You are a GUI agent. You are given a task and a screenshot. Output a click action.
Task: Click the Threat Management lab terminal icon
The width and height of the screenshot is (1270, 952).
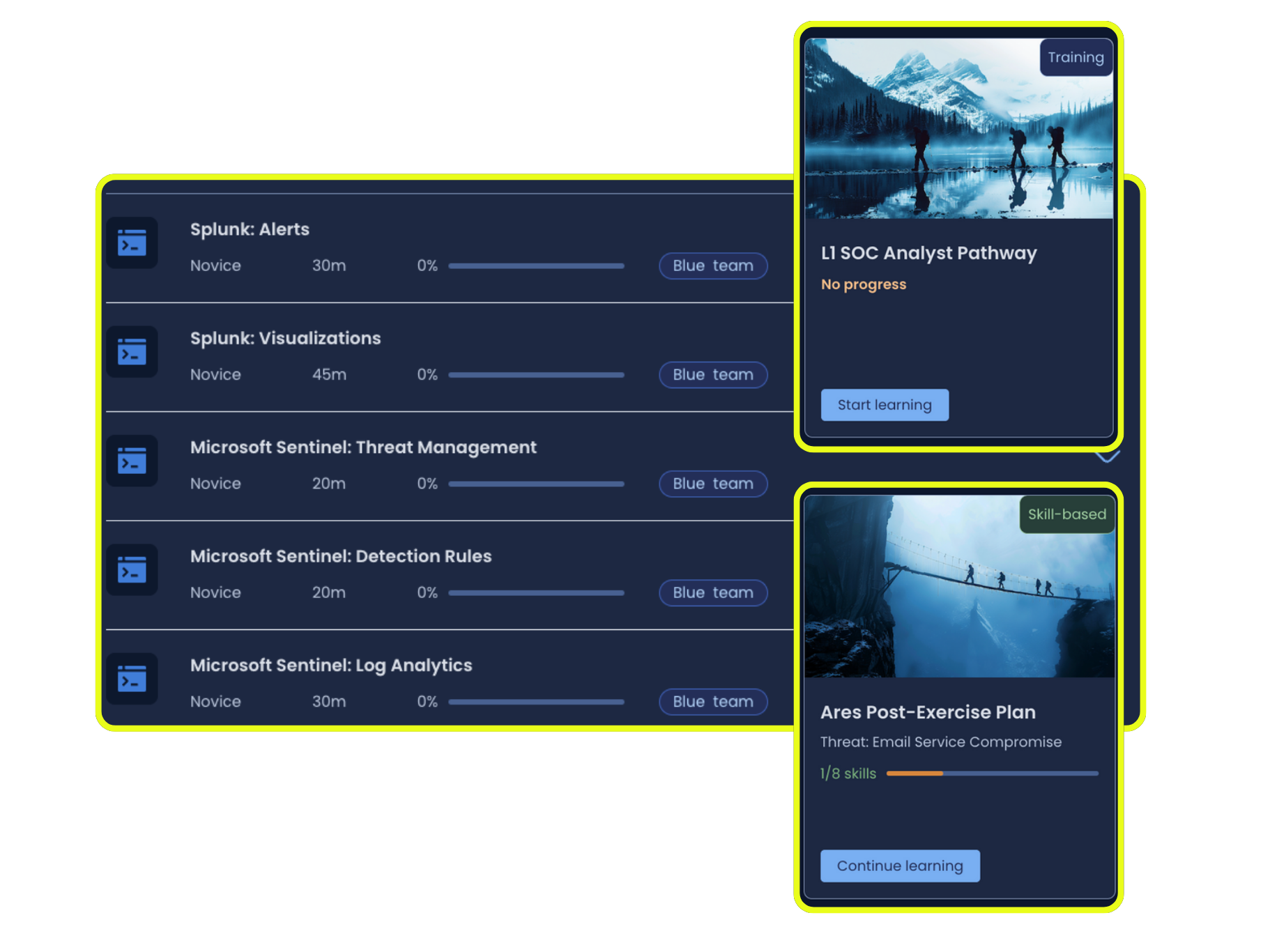[132, 461]
